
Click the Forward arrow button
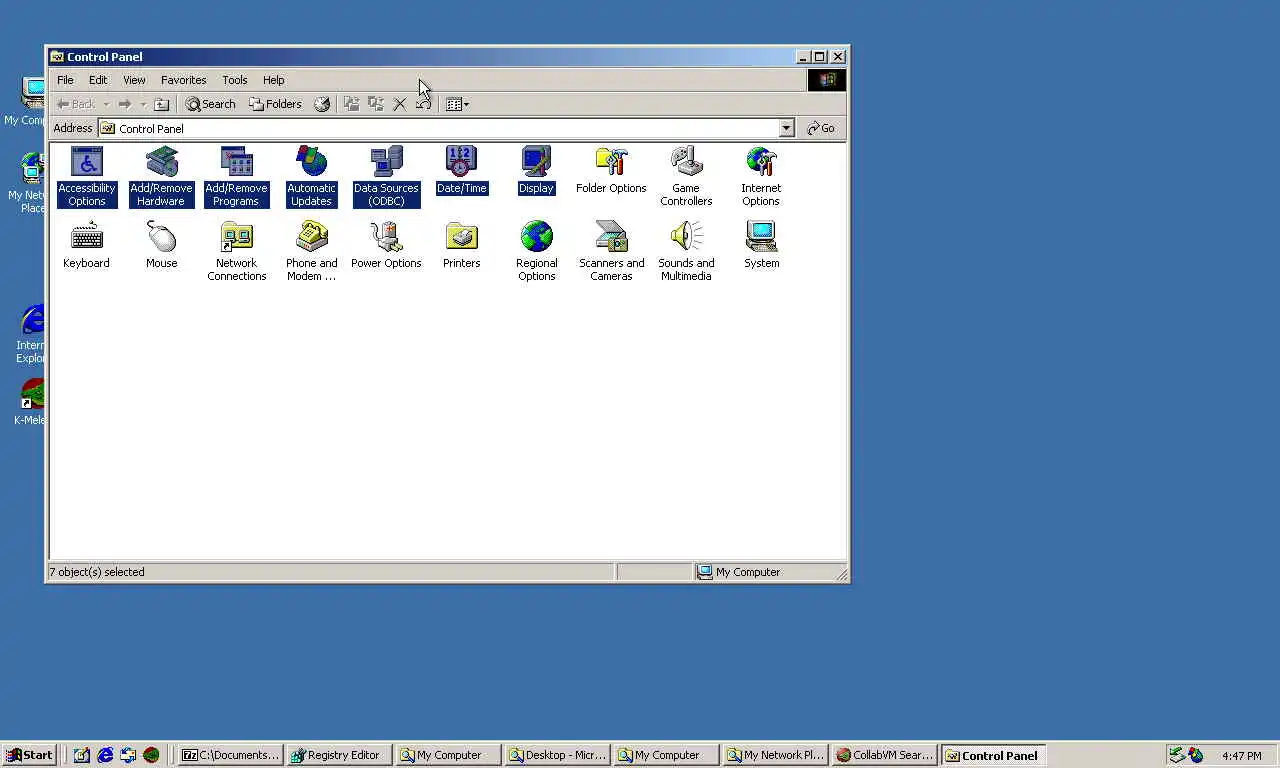125,104
